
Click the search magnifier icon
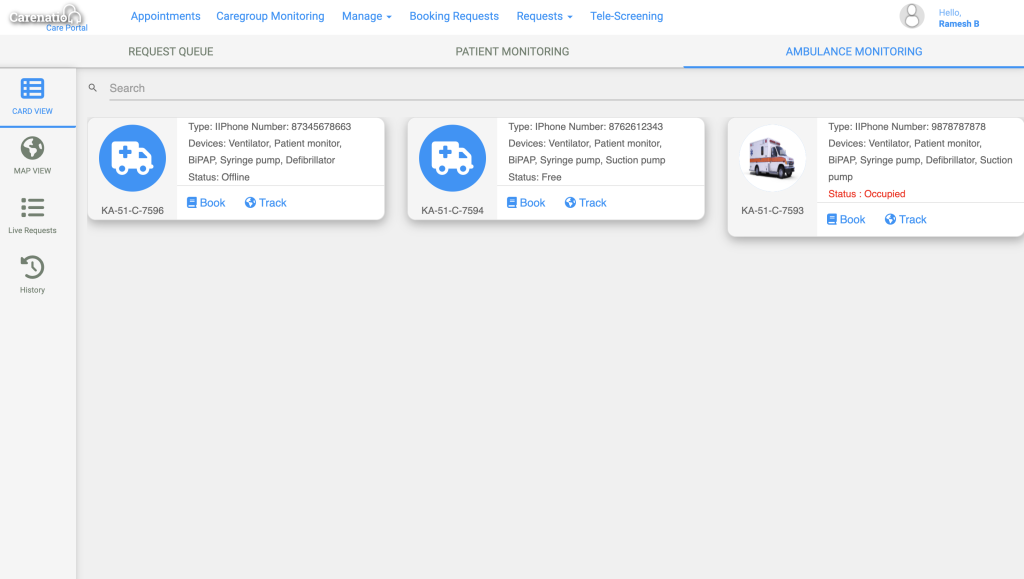click(x=93, y=88)
